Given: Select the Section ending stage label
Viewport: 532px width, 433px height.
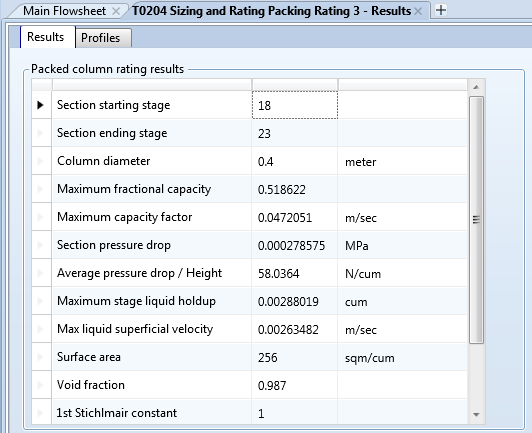Looking at the screenshot, I should click(x=112, y=133).
